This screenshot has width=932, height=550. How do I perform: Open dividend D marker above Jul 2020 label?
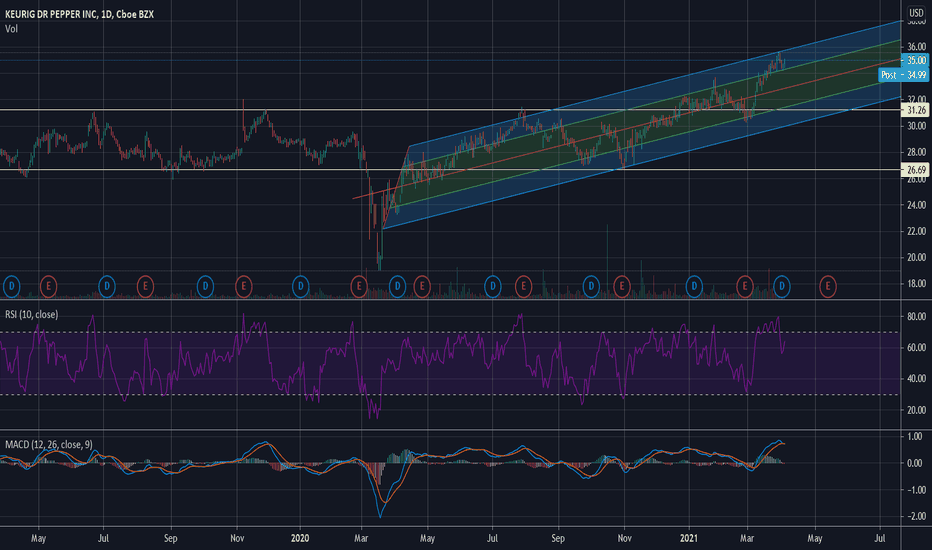pos(493,287)
